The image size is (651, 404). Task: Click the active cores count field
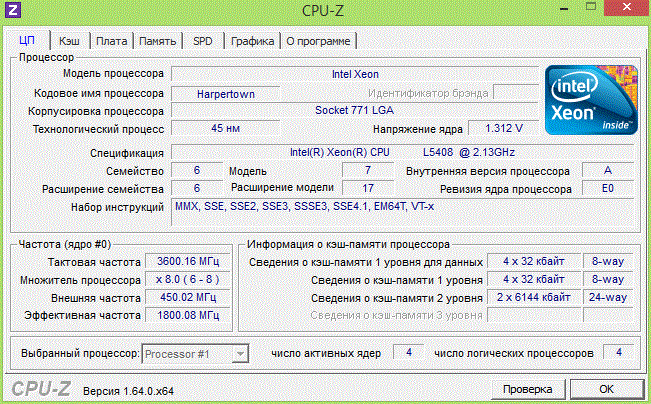coord(409,353)
